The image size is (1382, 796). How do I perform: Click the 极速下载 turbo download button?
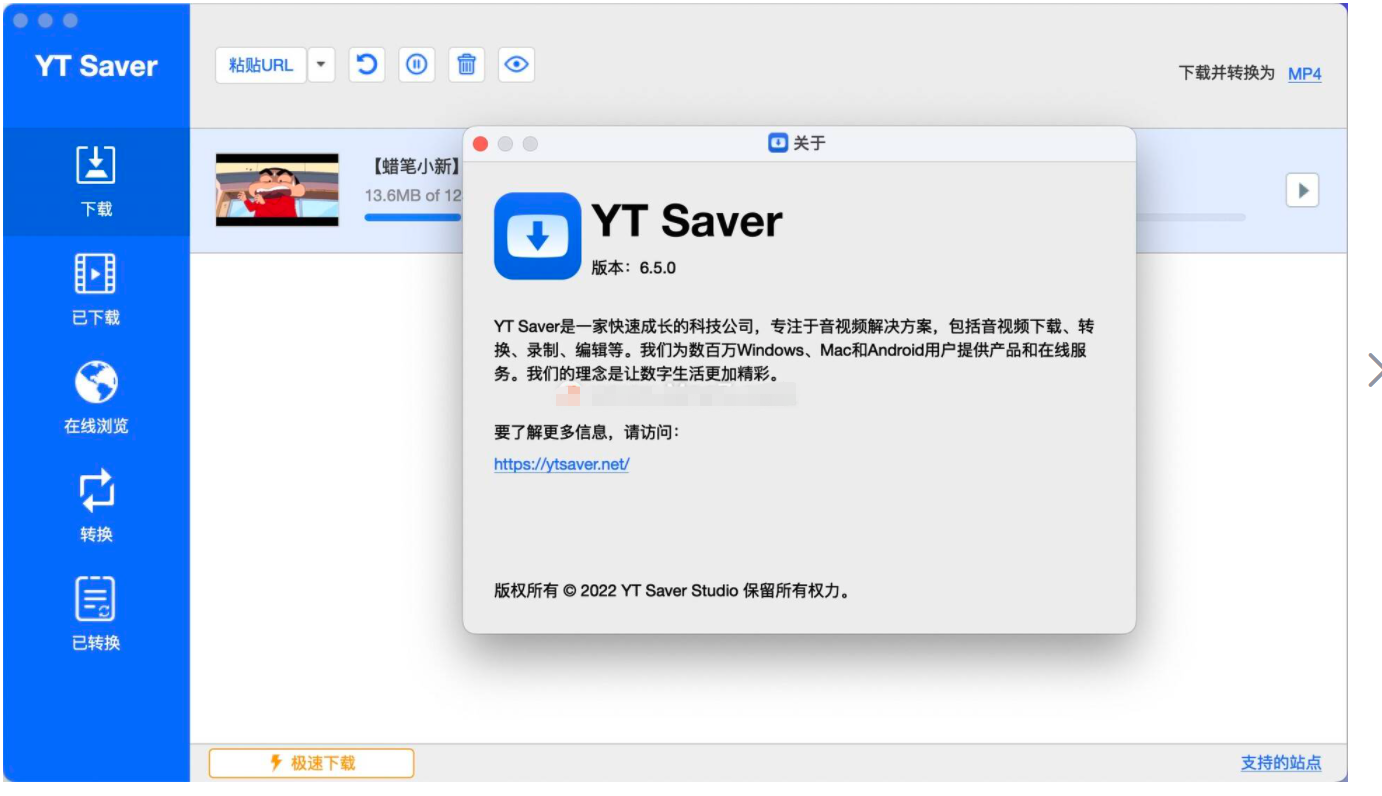[311, 763]
